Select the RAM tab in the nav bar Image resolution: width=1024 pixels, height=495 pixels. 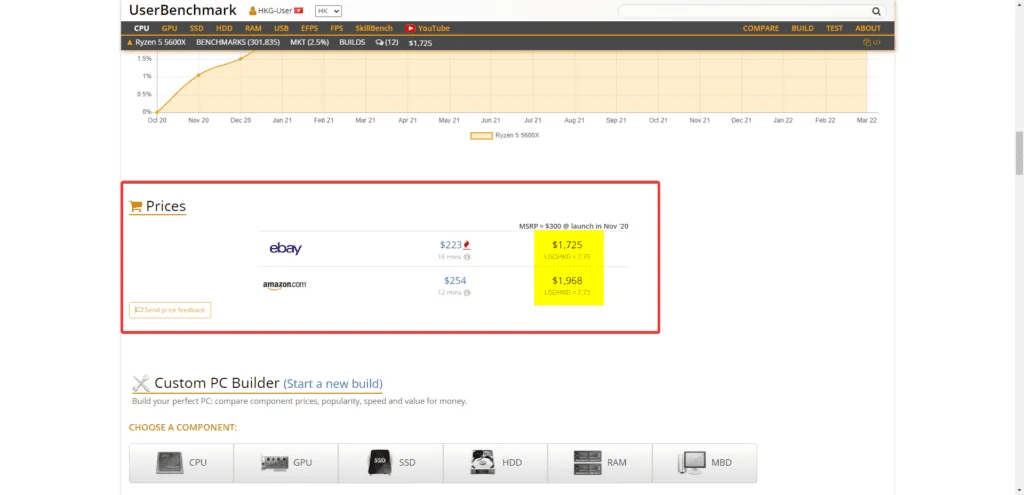click(x=253, y=28)
